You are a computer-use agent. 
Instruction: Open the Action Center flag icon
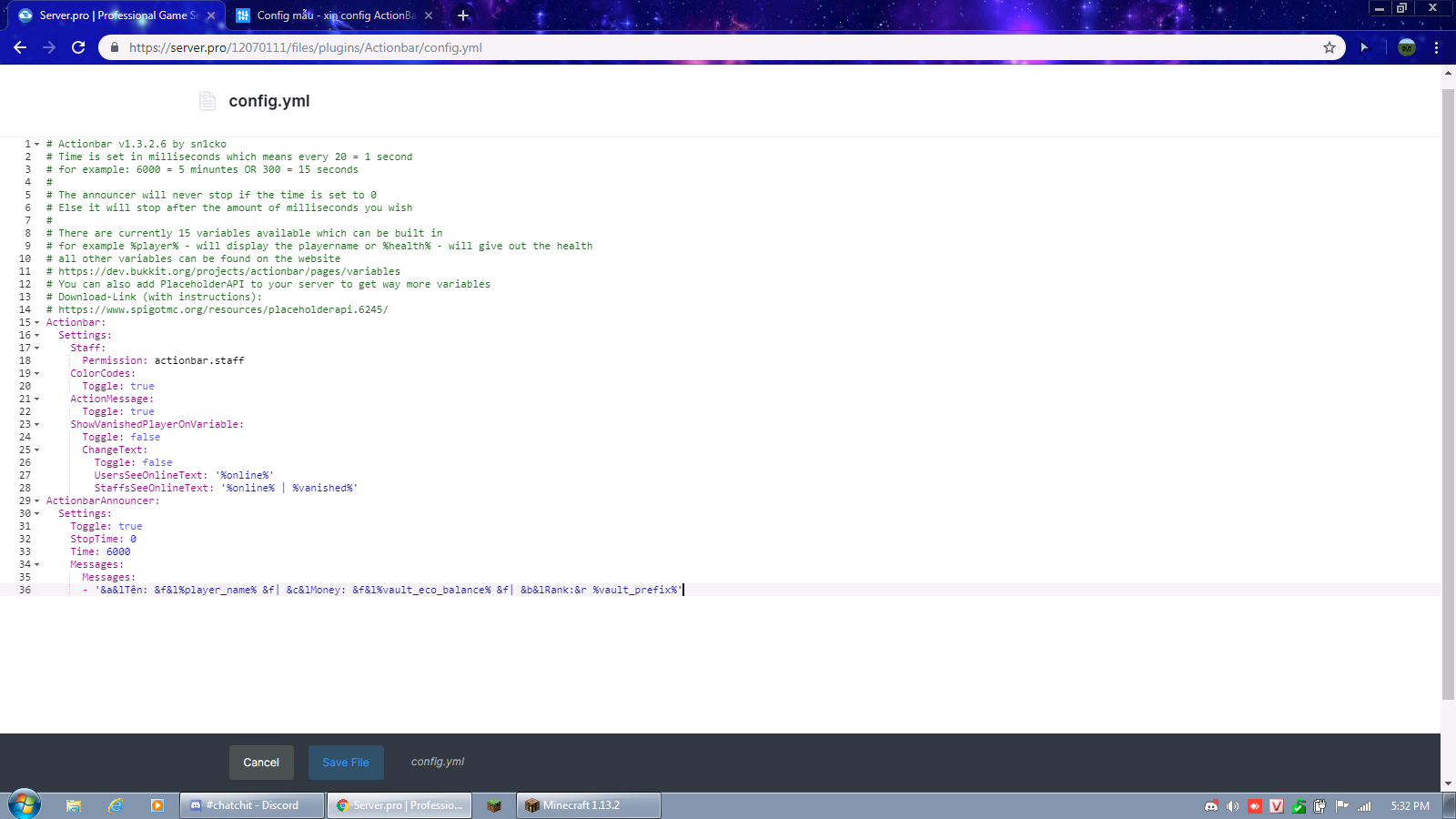(1342, 806)
